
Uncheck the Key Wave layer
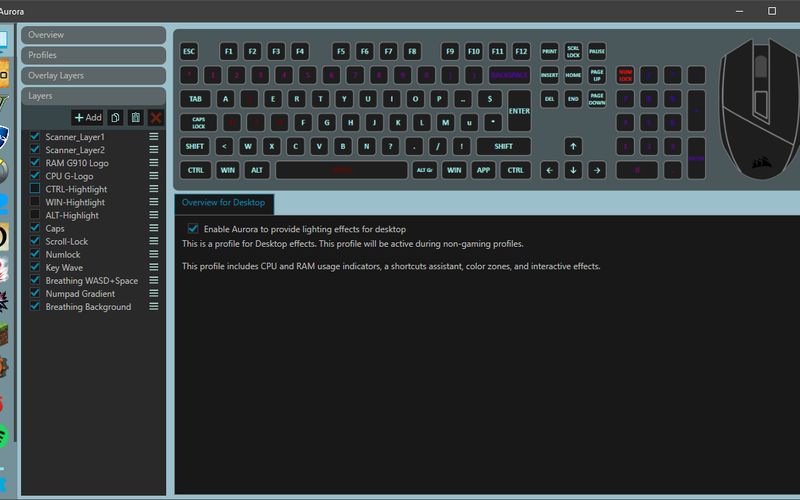(35, 267)
